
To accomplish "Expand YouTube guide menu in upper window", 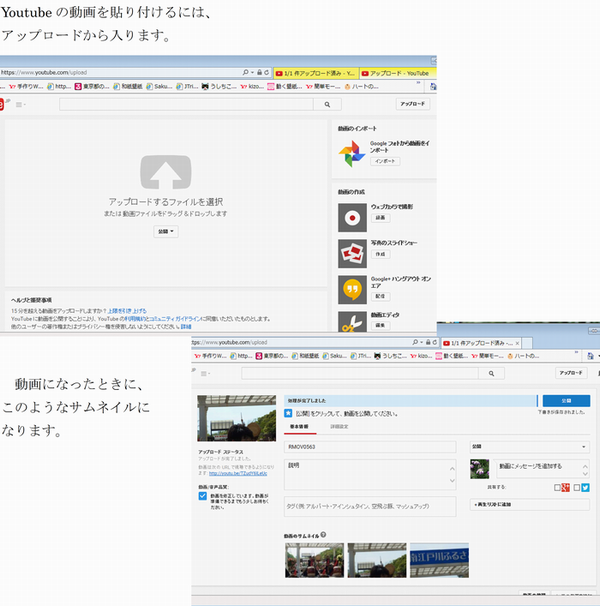I will pyautogui.click(x=20, y=104).
